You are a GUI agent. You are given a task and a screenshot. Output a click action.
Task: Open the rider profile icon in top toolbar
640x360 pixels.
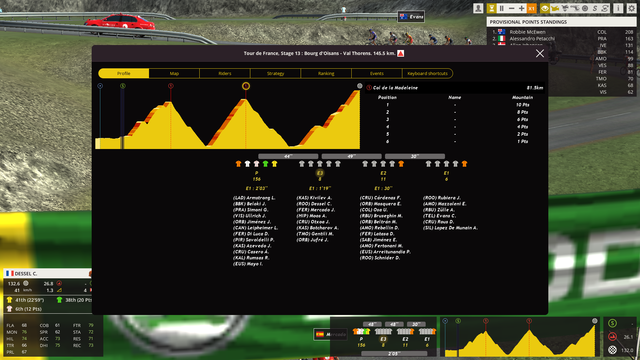coord(478,8)
